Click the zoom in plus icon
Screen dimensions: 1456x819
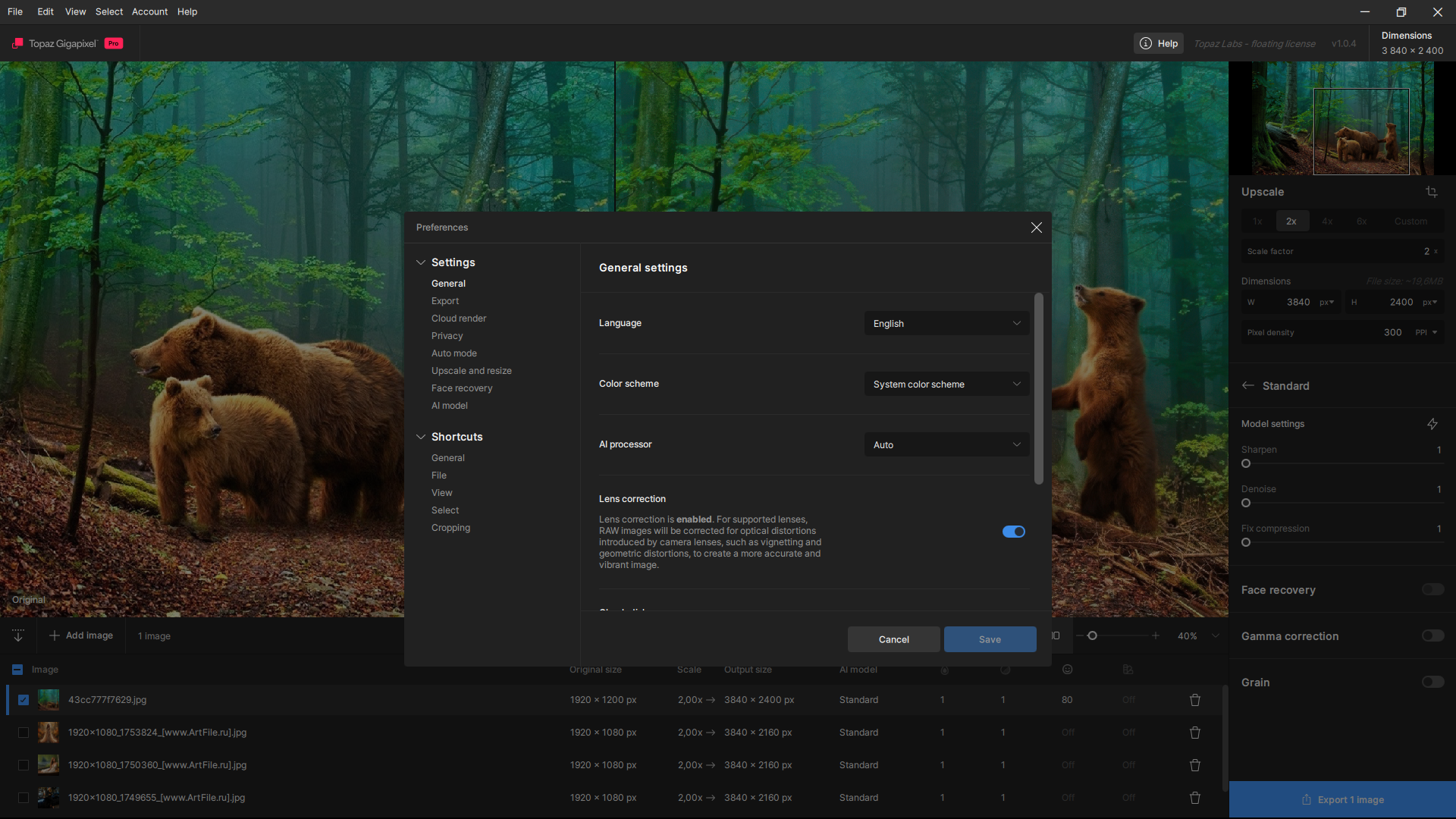[1155, 635]
